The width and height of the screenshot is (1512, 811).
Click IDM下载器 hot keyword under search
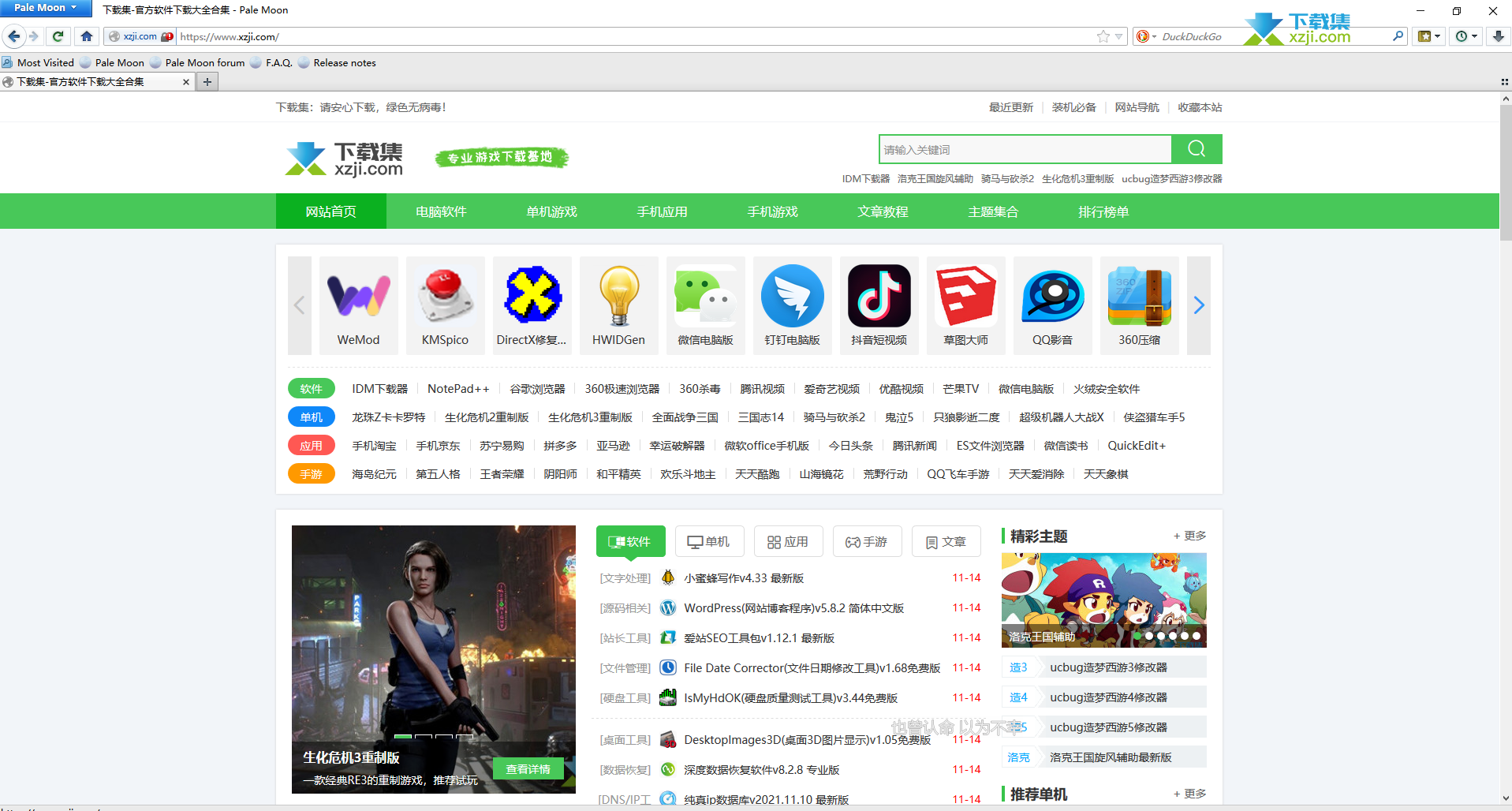tap(865, 179)
